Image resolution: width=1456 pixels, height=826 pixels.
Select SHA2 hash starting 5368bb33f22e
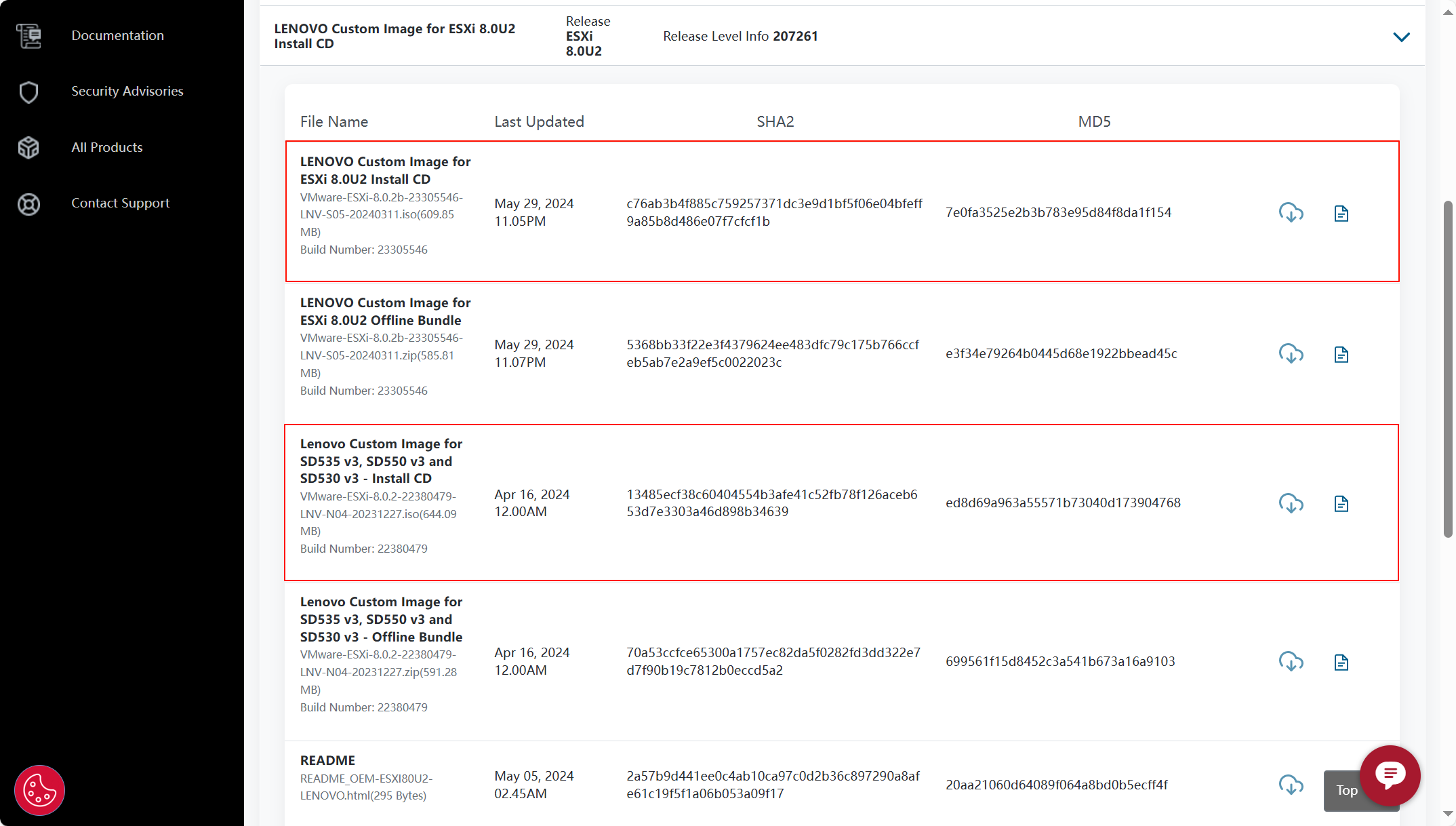click(773, 353)
